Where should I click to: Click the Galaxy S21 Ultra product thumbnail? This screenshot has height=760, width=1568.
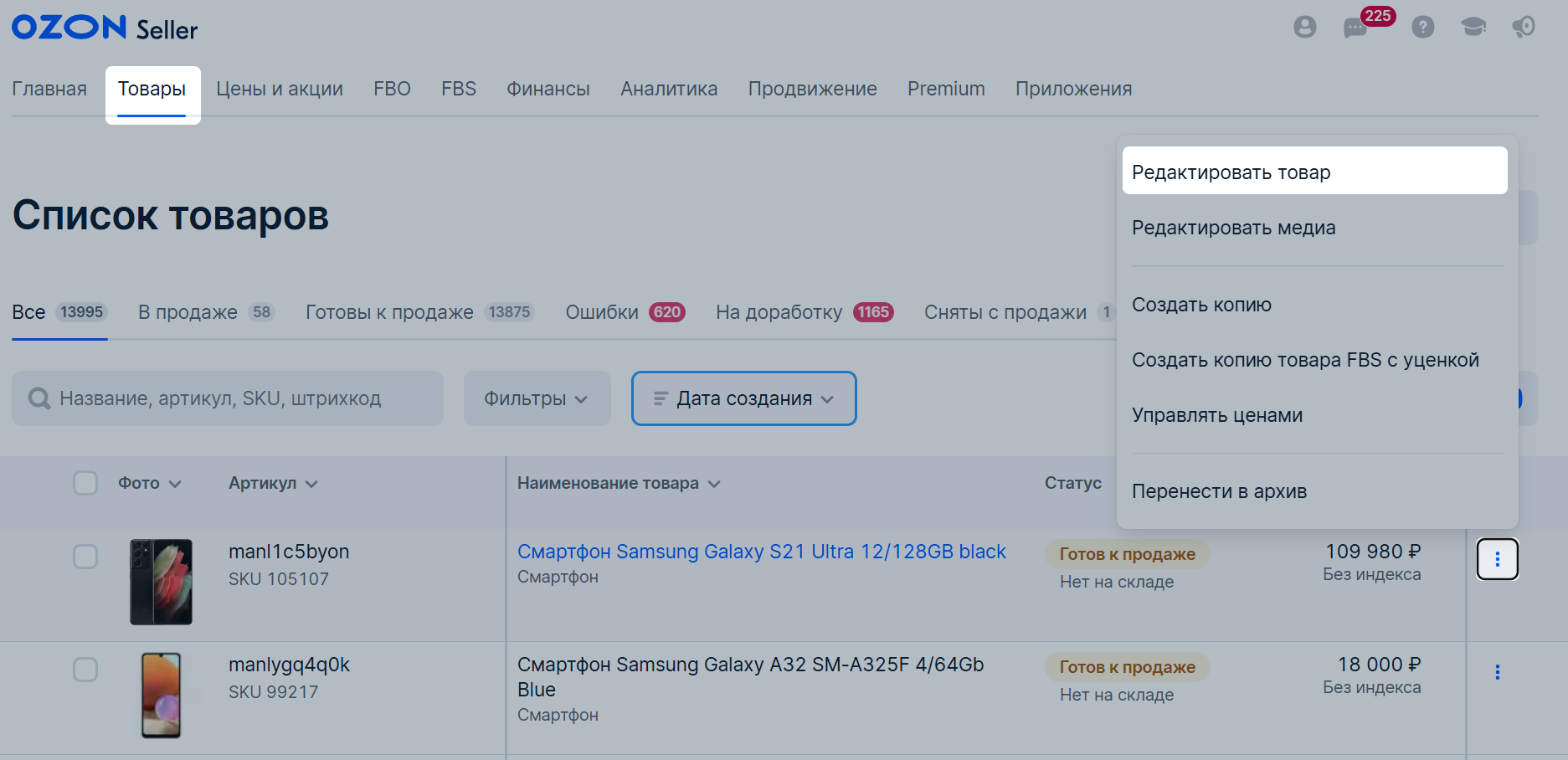point(161,582)
